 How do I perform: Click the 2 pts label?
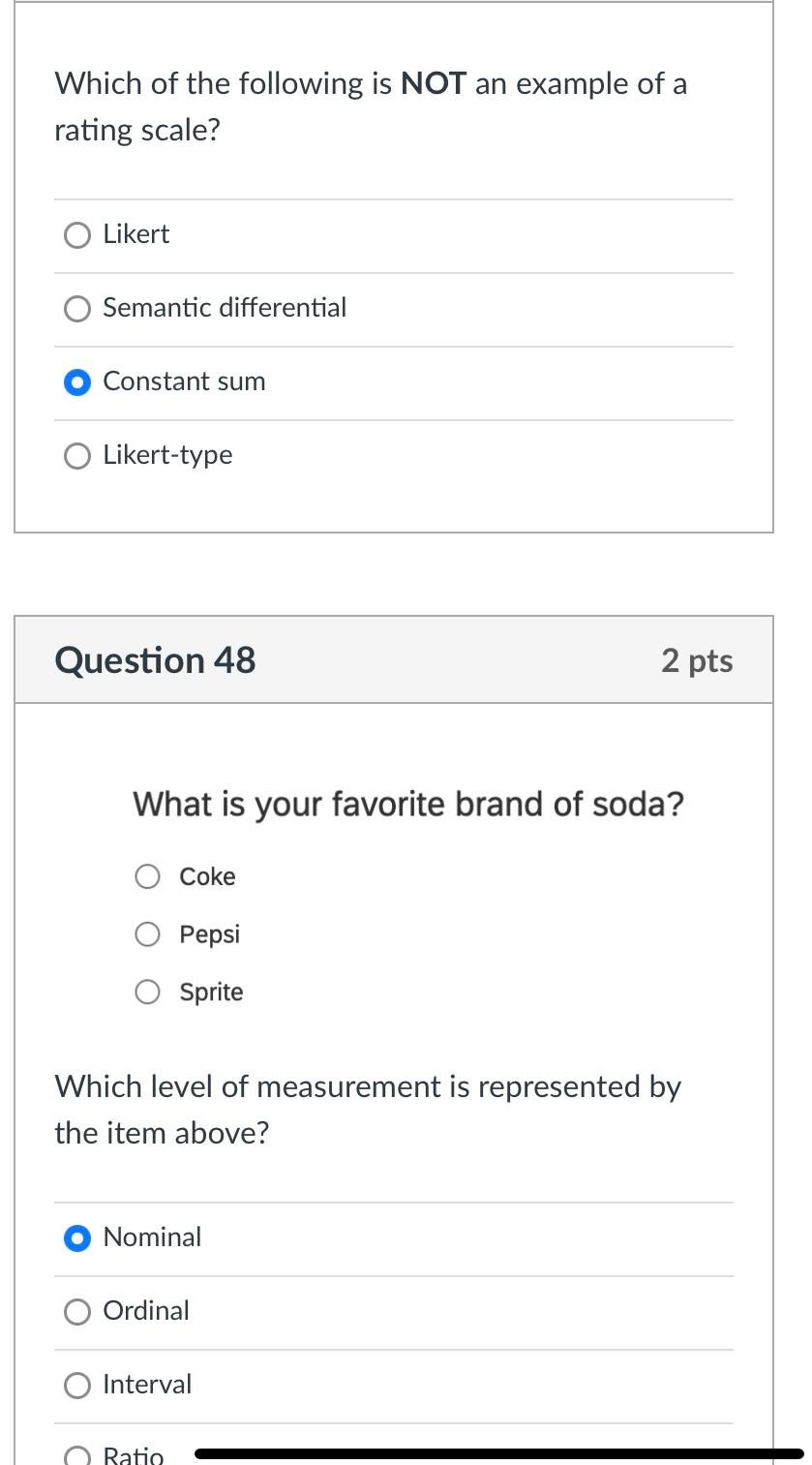pos(697,659)
